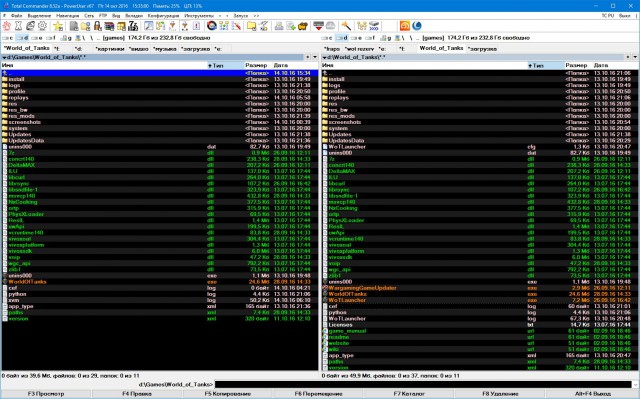Open the Навигация menu

[x=67, y=16]
